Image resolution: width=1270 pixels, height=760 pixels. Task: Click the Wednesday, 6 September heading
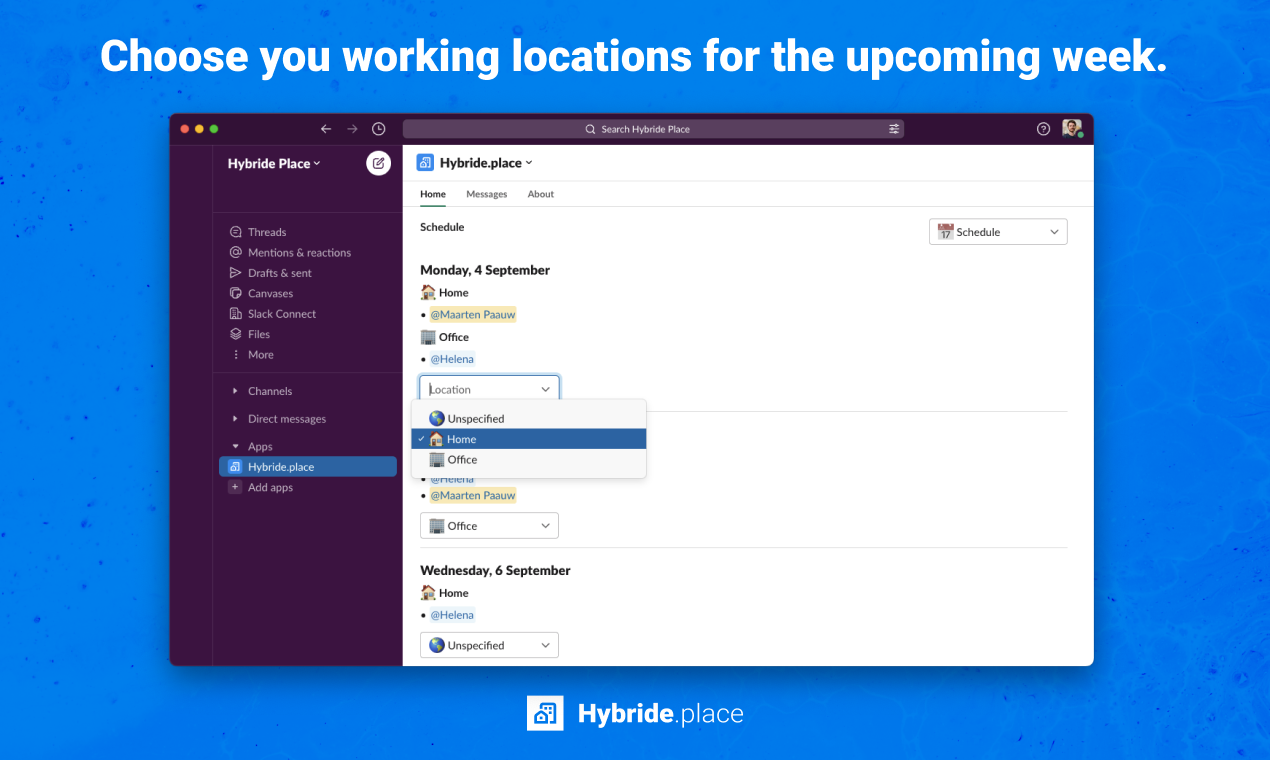[x=495, y=571]
